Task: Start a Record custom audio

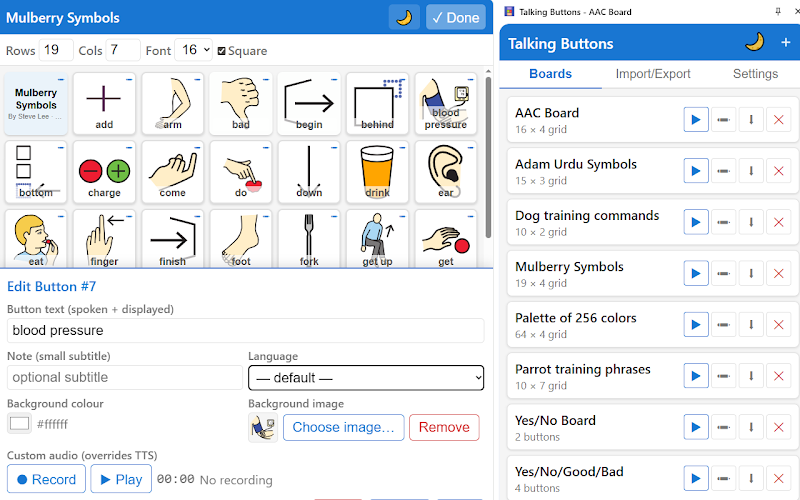Action: click(46, 479)
